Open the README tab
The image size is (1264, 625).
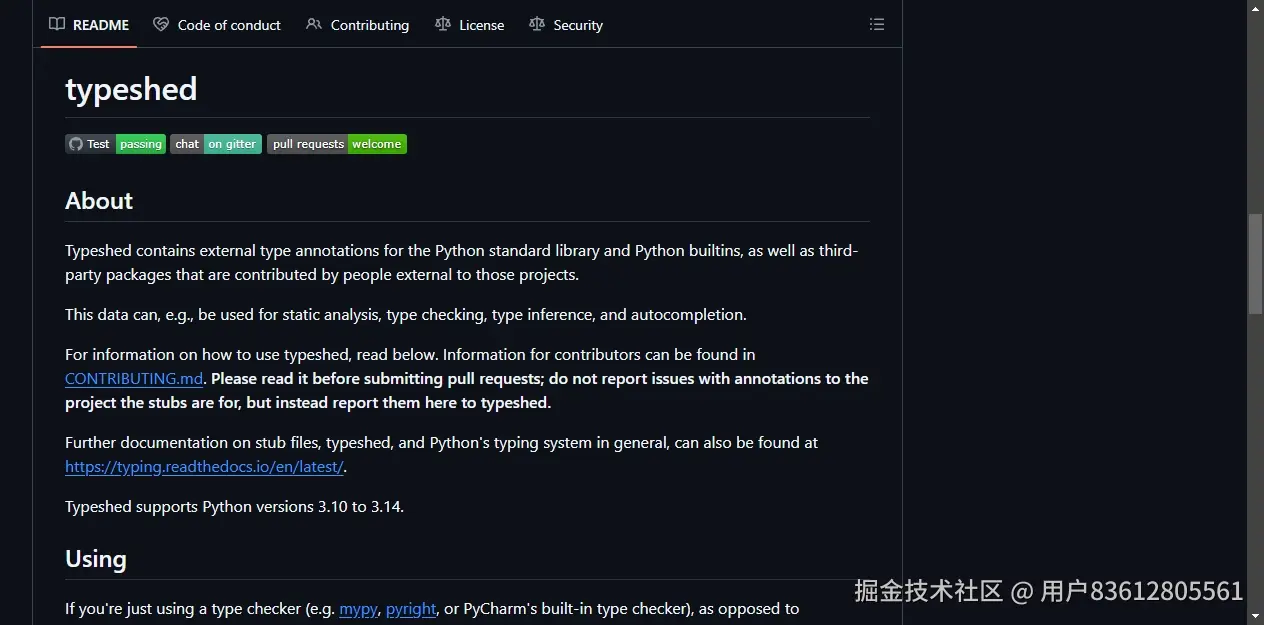89,25
